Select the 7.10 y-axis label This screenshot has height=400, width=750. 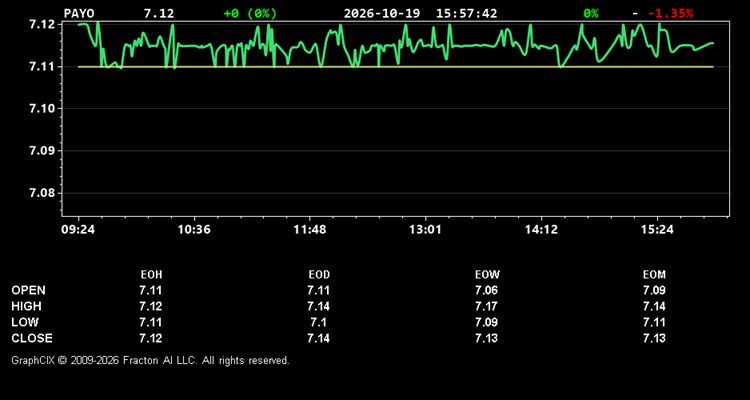42,109
